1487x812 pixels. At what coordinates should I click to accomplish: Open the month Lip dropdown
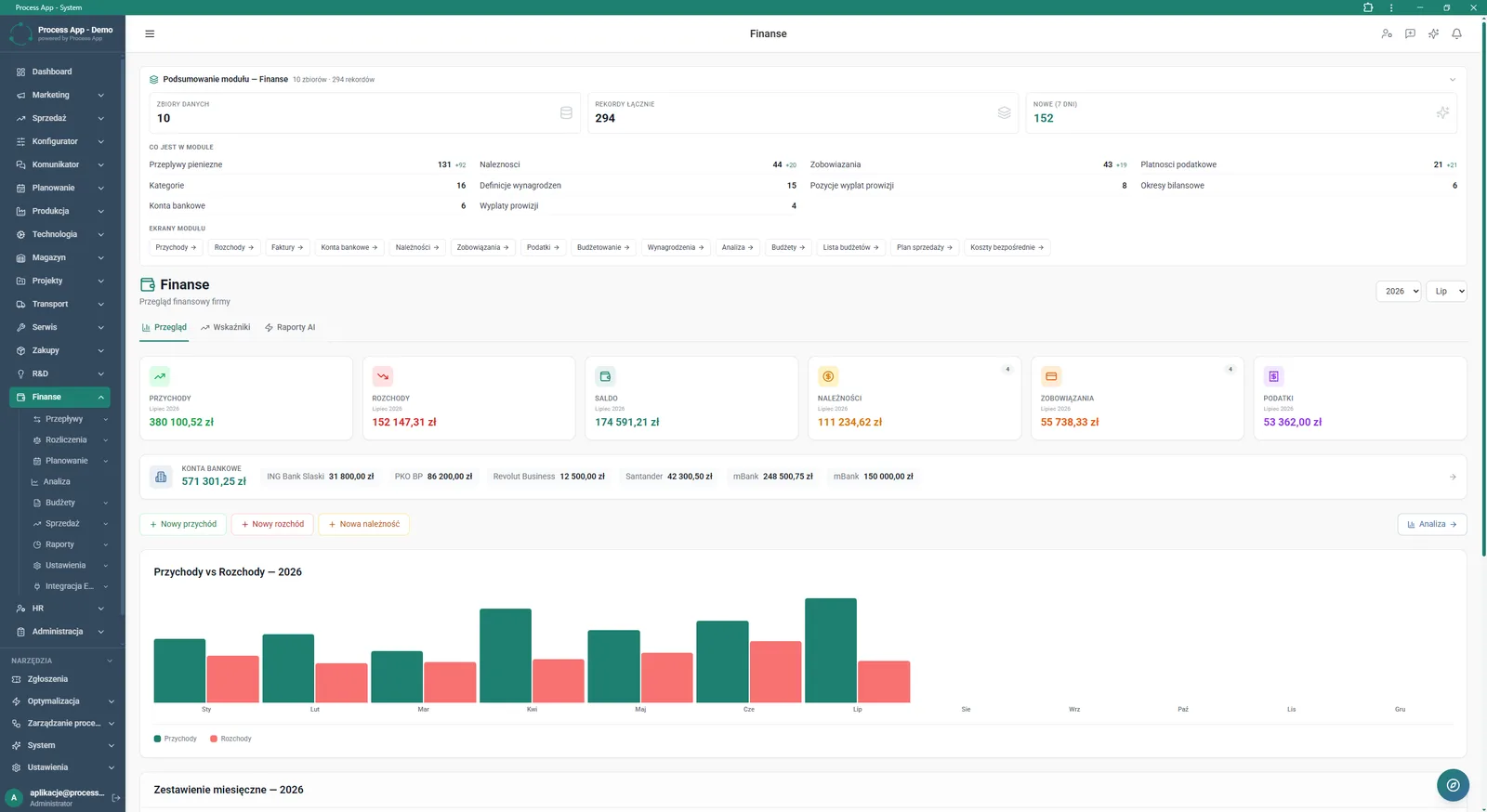coord(1446,291)
